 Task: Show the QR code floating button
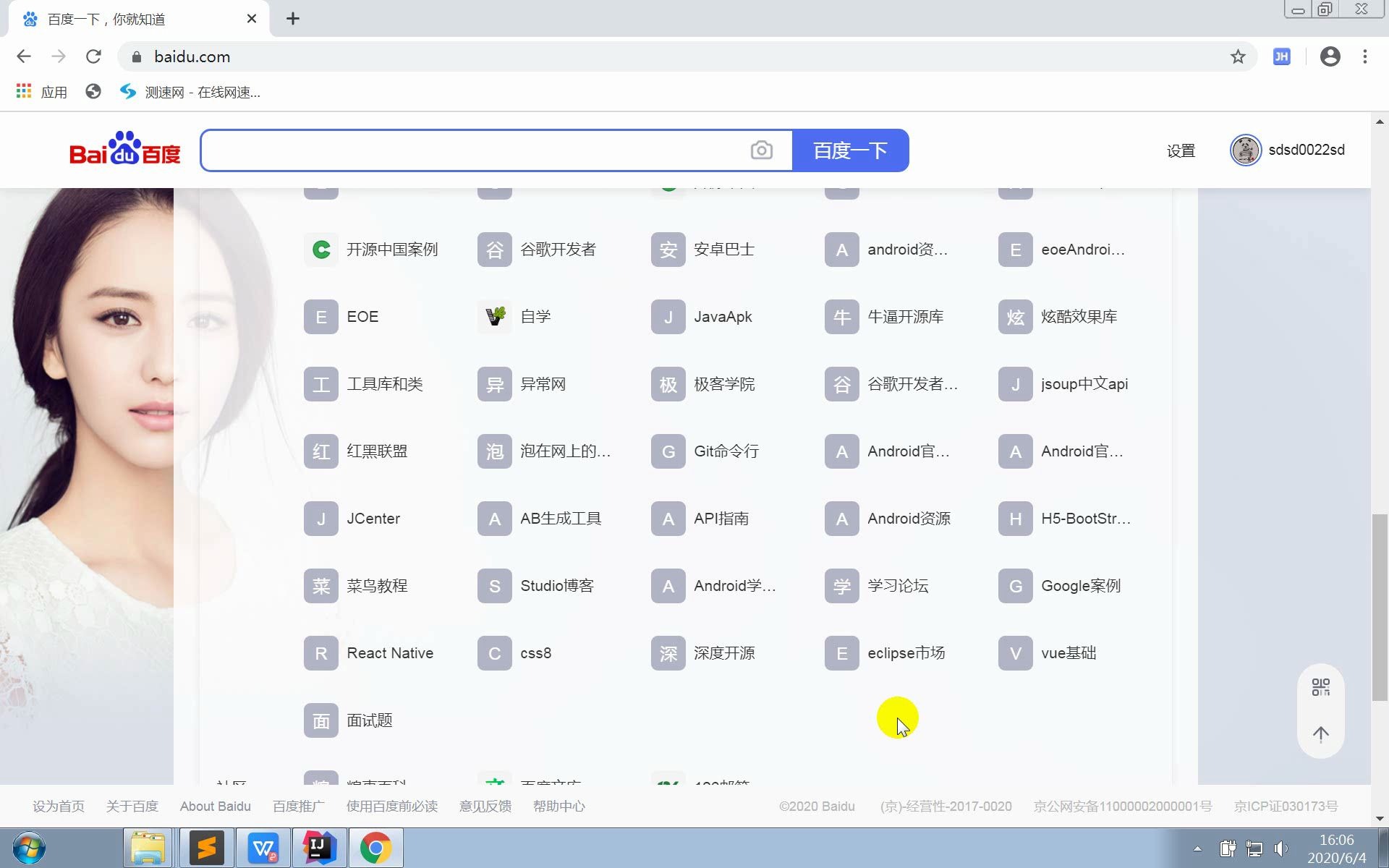point(1321,687)
